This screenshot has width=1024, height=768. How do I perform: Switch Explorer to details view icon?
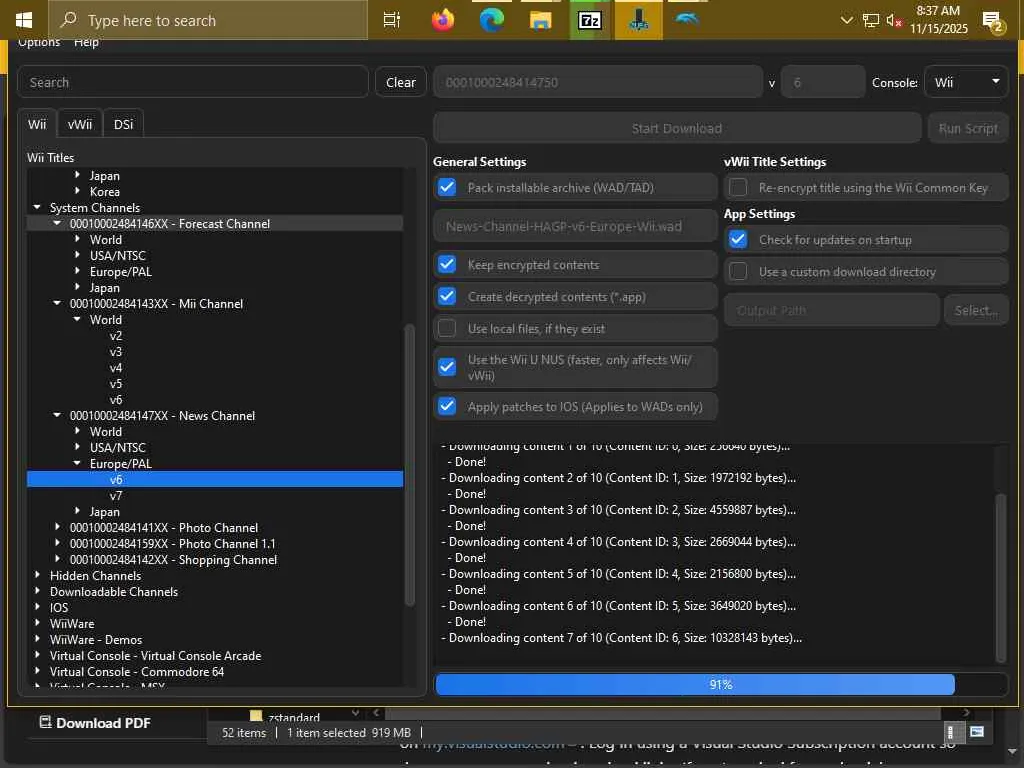[x=952, y=732]
